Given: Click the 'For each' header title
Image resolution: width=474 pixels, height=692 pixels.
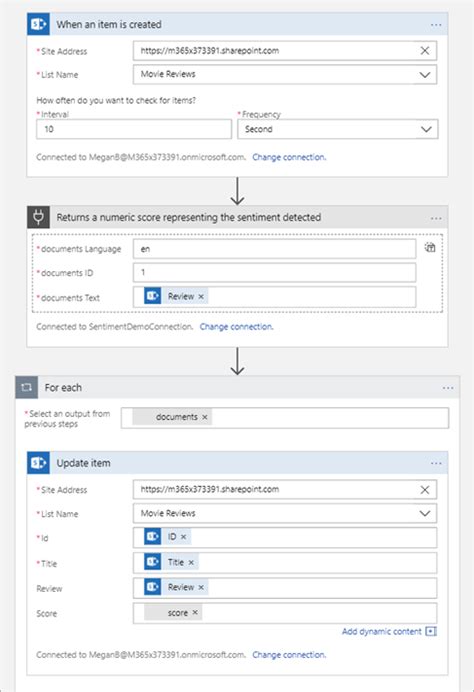Looking at the screenshot, I should tap(63, 388).
